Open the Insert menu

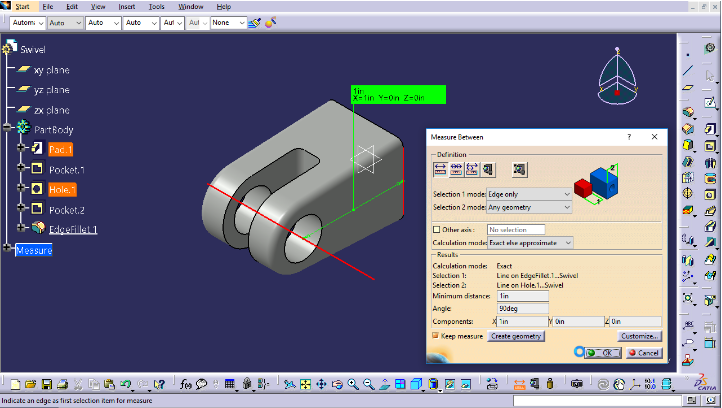(x=126, y=6)
